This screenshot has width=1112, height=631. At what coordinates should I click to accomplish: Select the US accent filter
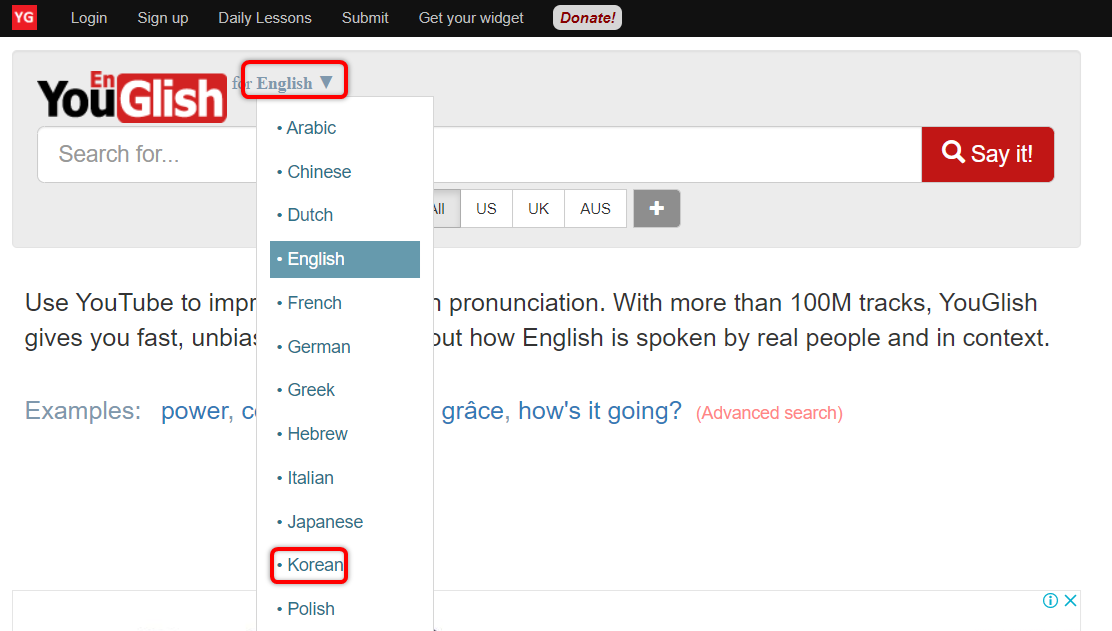click(x=486, y=208)
